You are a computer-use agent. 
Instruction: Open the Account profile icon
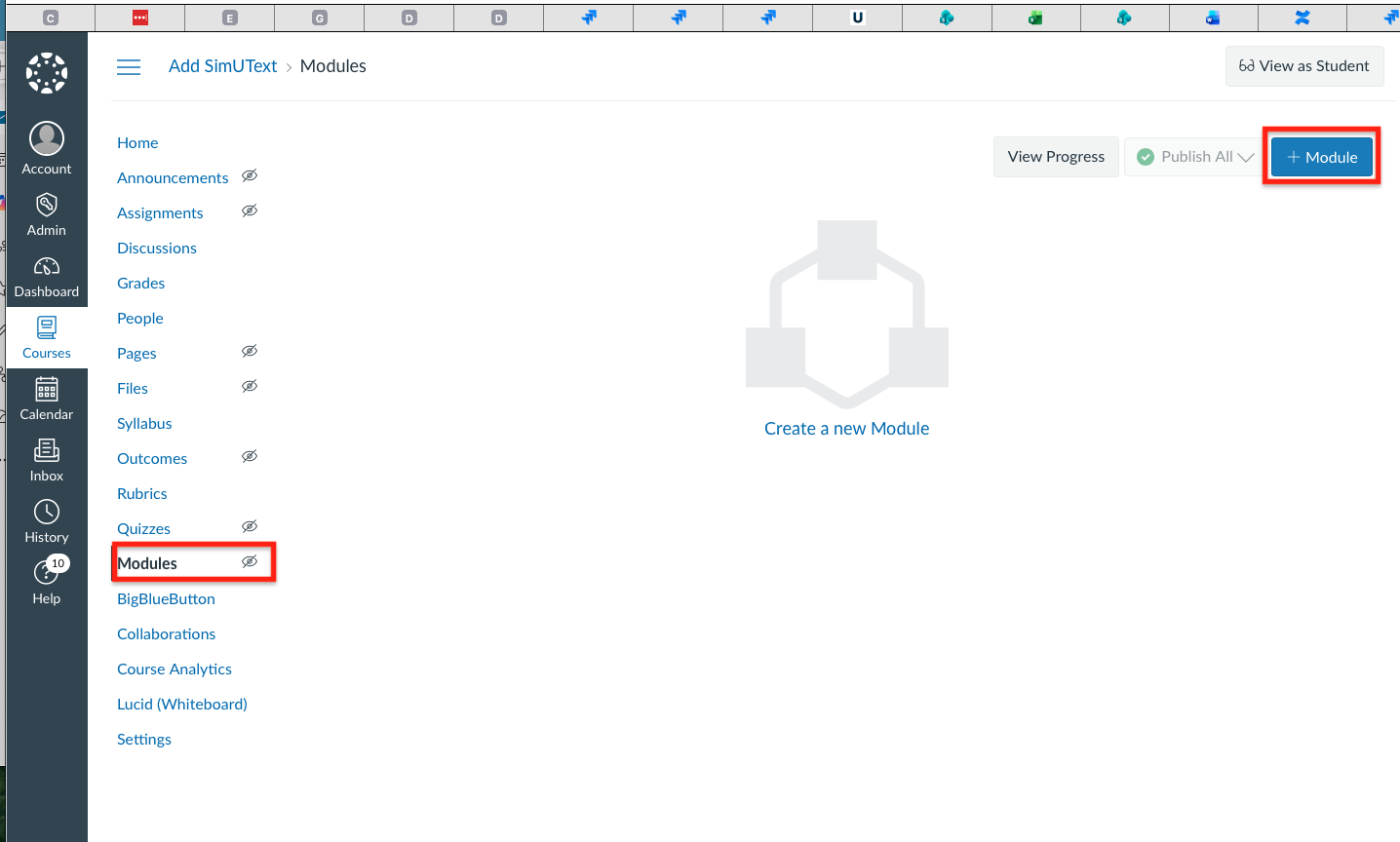coord(47,139)
